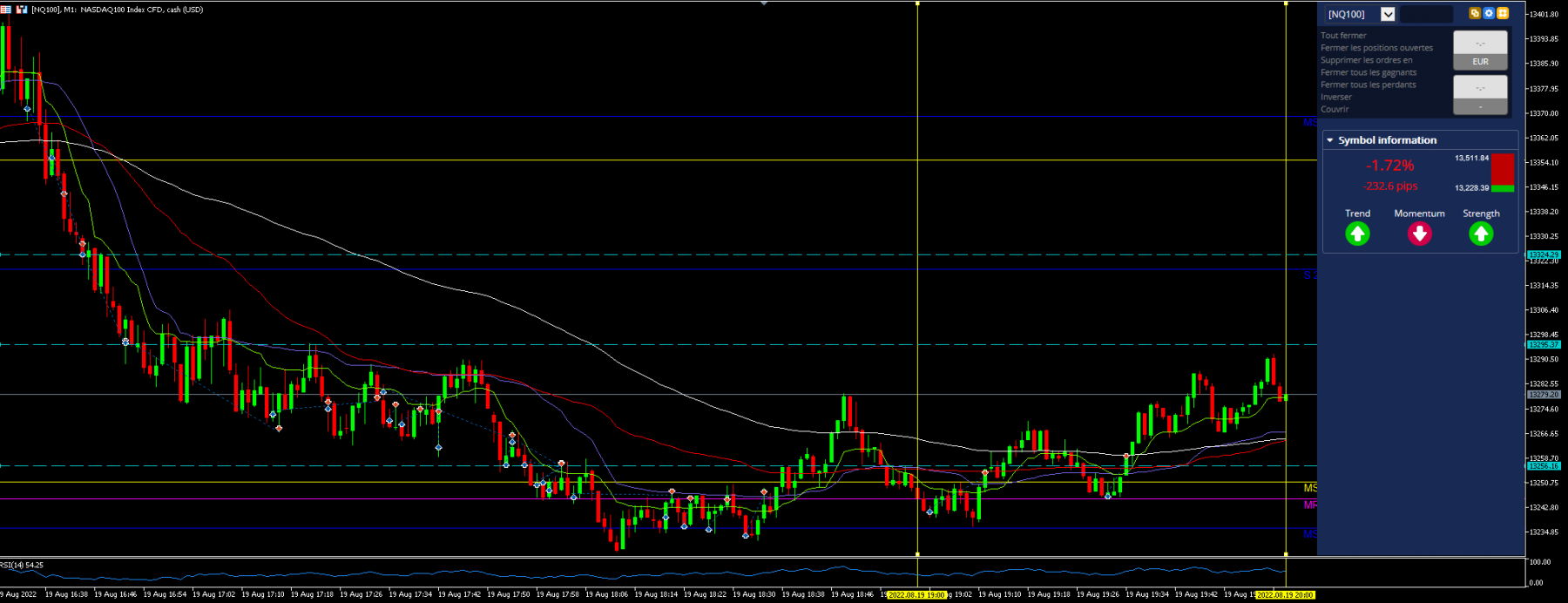This screenshot has height=603, width=1568.
Task: Open the blue gear settings icon
Action: pos(1489,13)
